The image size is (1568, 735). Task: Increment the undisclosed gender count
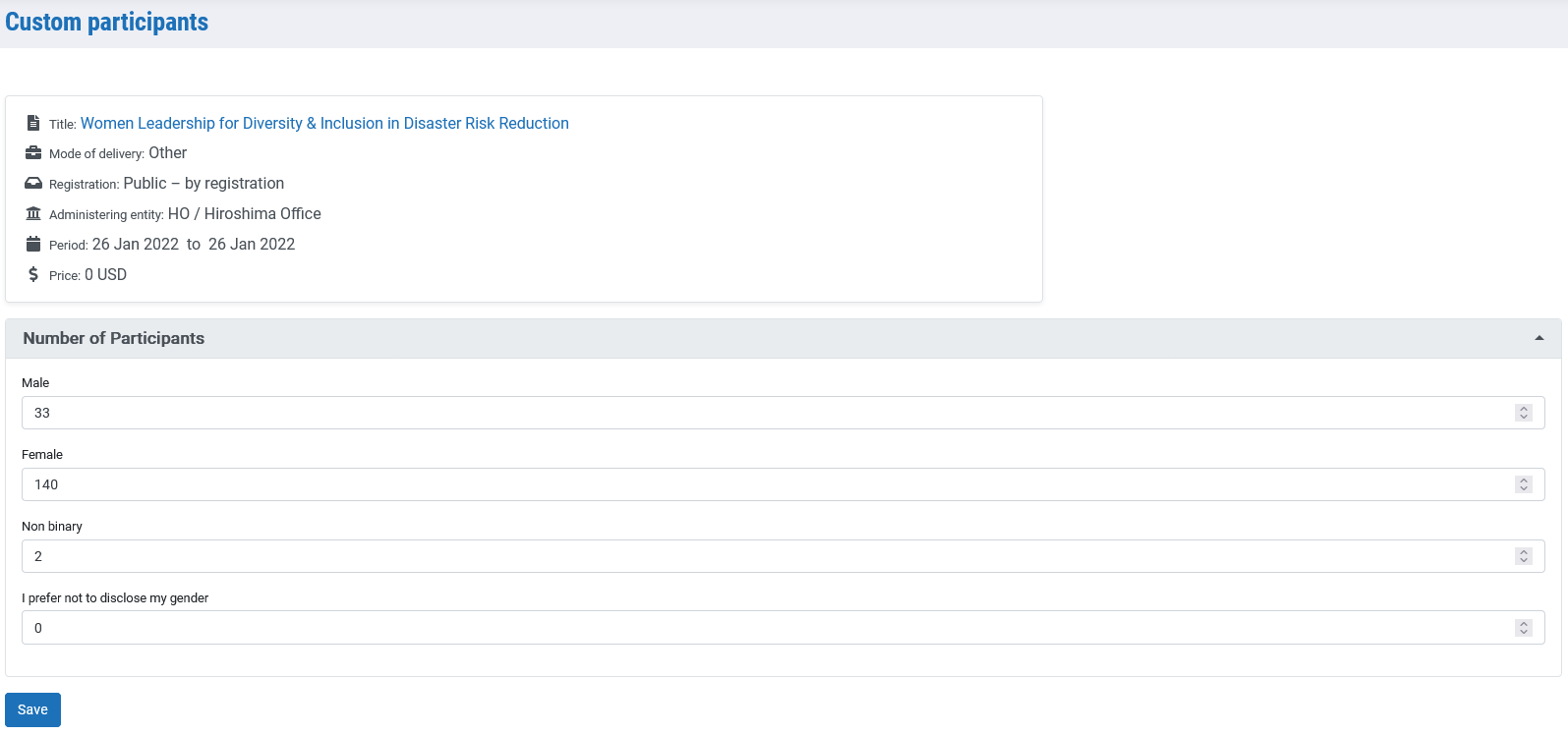coord(1524,623)
